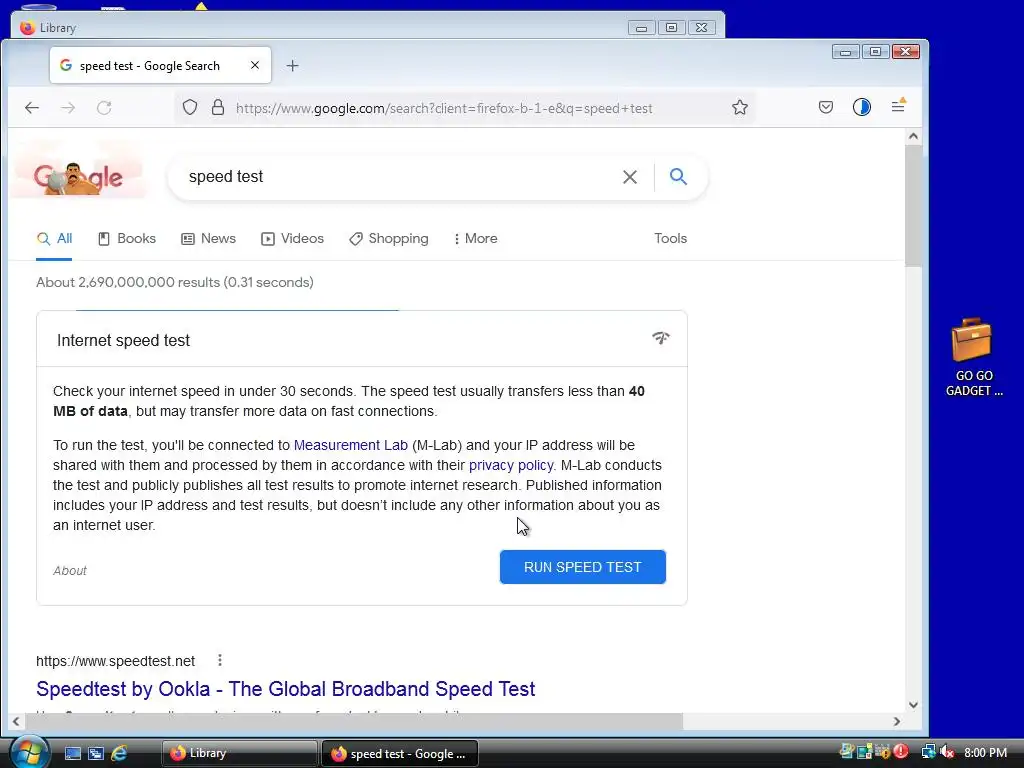
Task: Maximize the Library window behind
Action: pyautogui.click(x=671, y=27)
